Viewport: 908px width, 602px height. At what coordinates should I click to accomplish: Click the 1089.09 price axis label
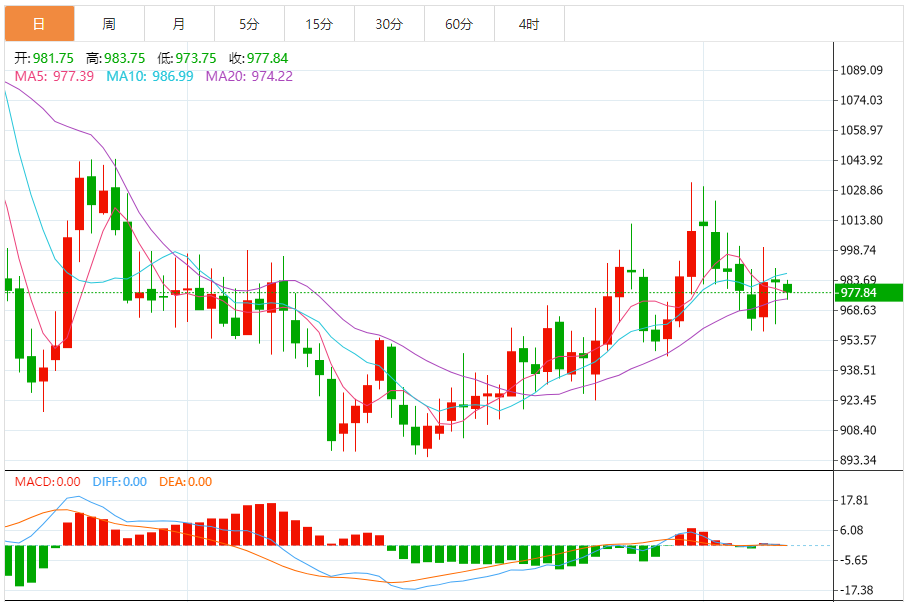[x=862, y=70]
